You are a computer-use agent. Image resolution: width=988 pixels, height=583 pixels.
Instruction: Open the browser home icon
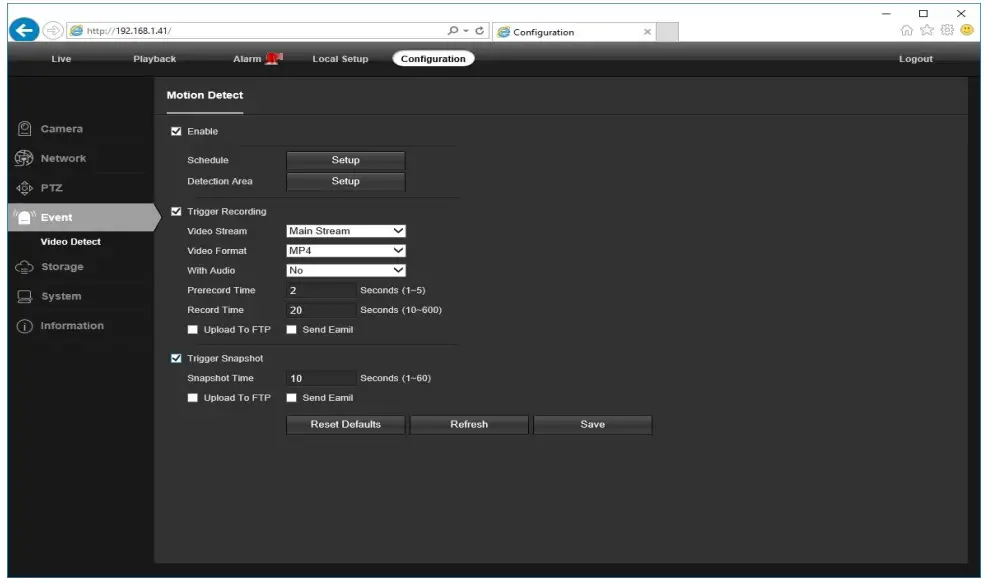(906, 30)
